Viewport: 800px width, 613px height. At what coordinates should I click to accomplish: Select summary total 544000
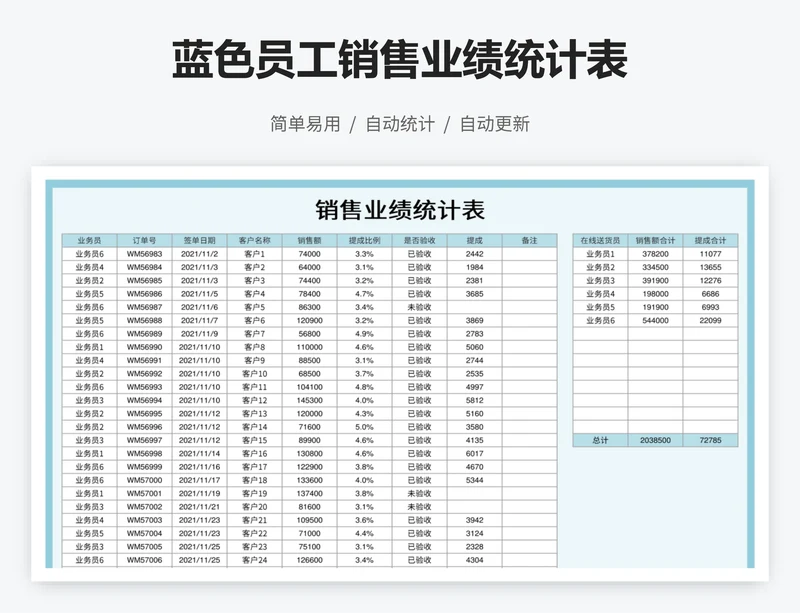[x=655, y=320]
